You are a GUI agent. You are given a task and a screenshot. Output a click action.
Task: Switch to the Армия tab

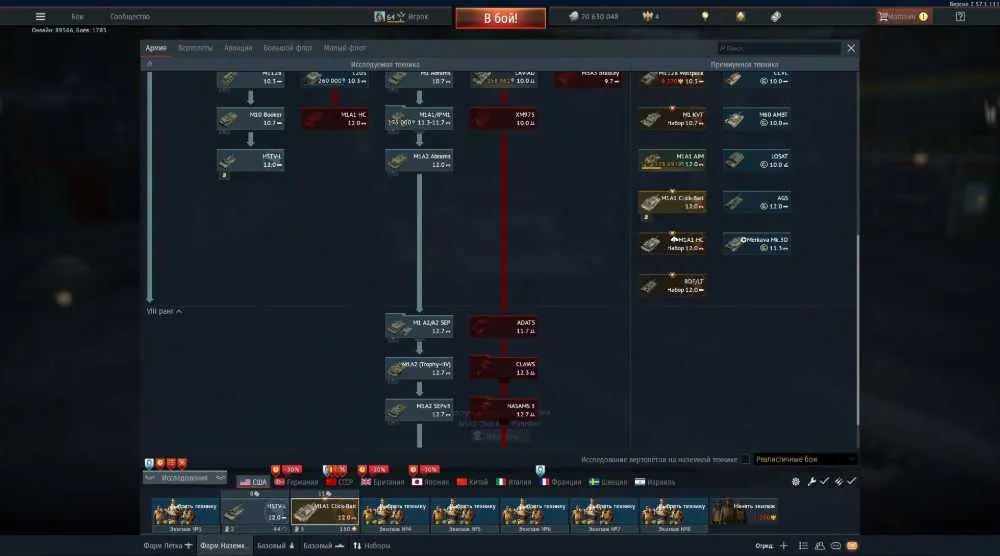click(156, 48)
